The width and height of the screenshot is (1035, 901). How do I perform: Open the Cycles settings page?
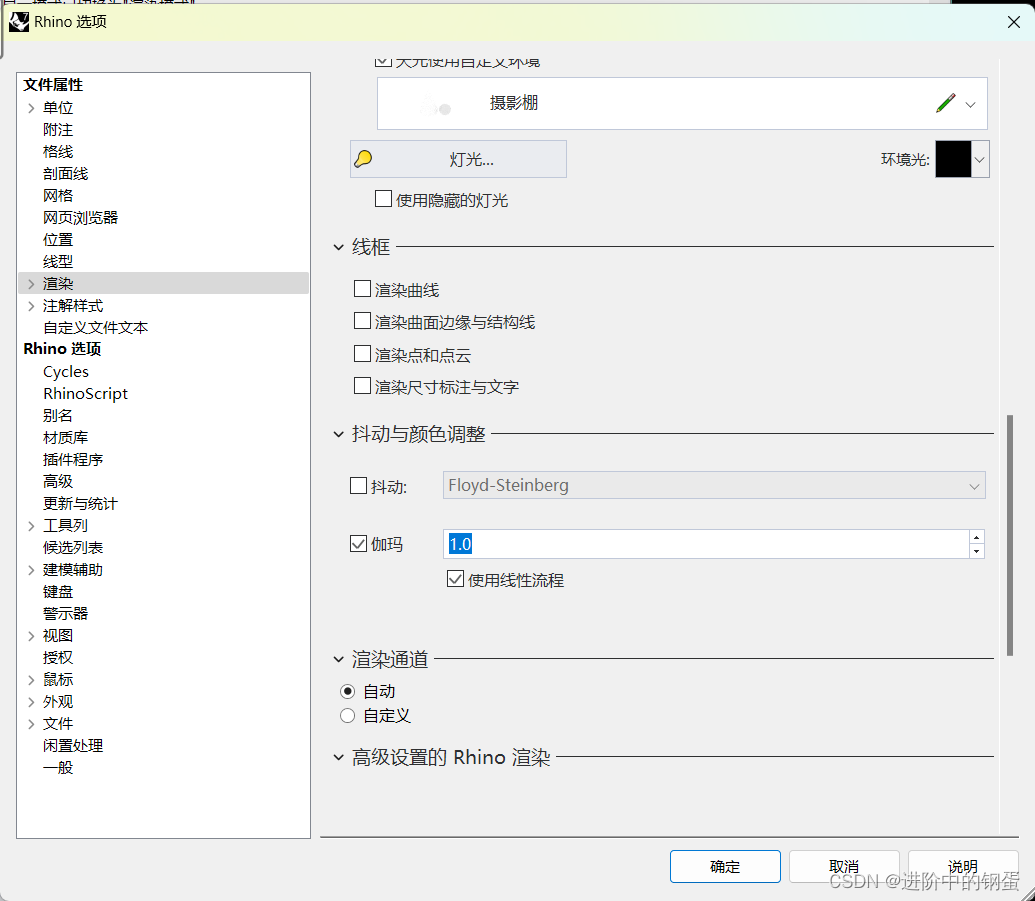pyautogui.click(x=66, y=372)
